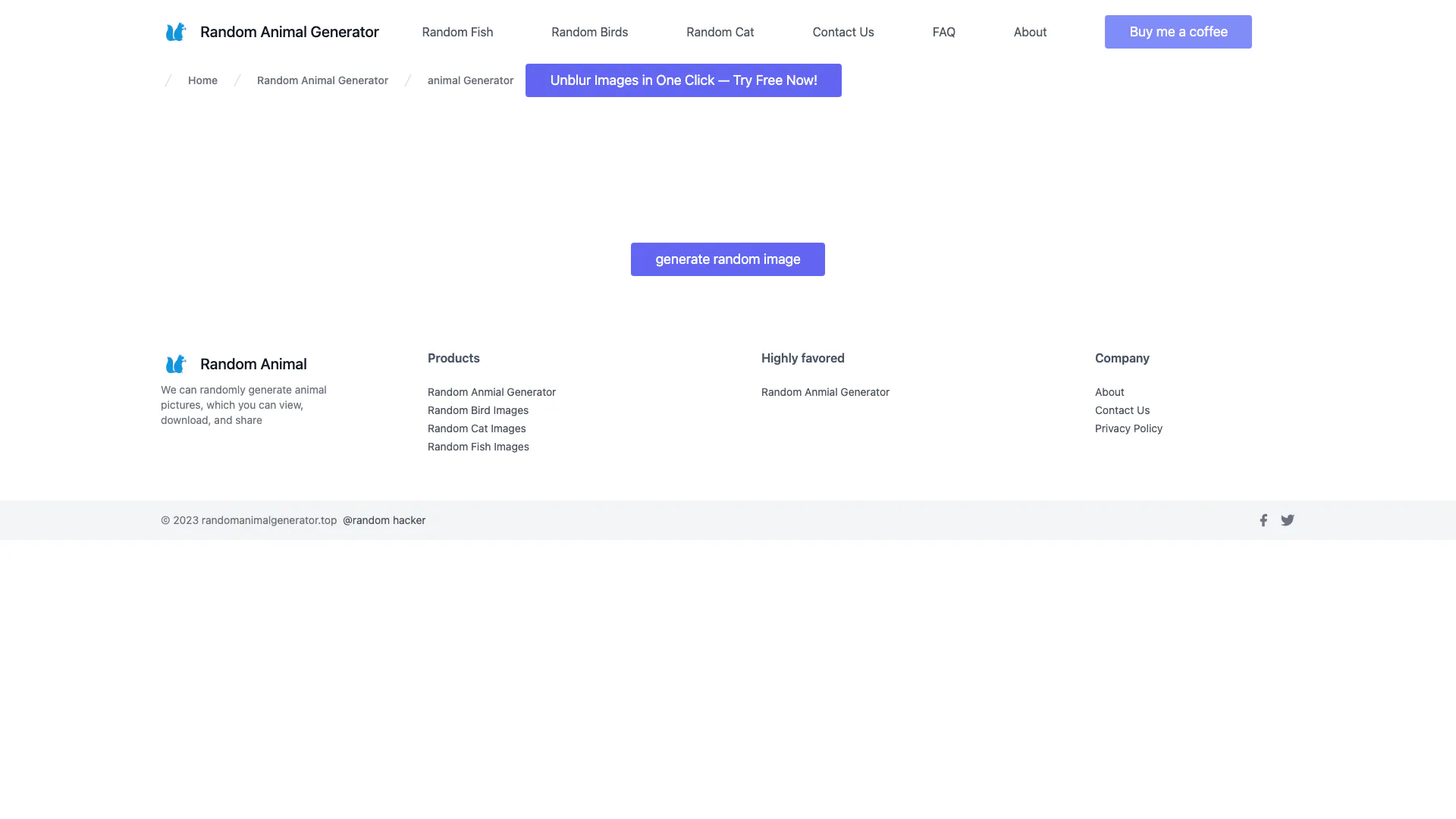Open Random Anmial Generator under Highly favored
Image resolution: width=1456 pixels, height=819 pixels.
[x=825, y=392]
